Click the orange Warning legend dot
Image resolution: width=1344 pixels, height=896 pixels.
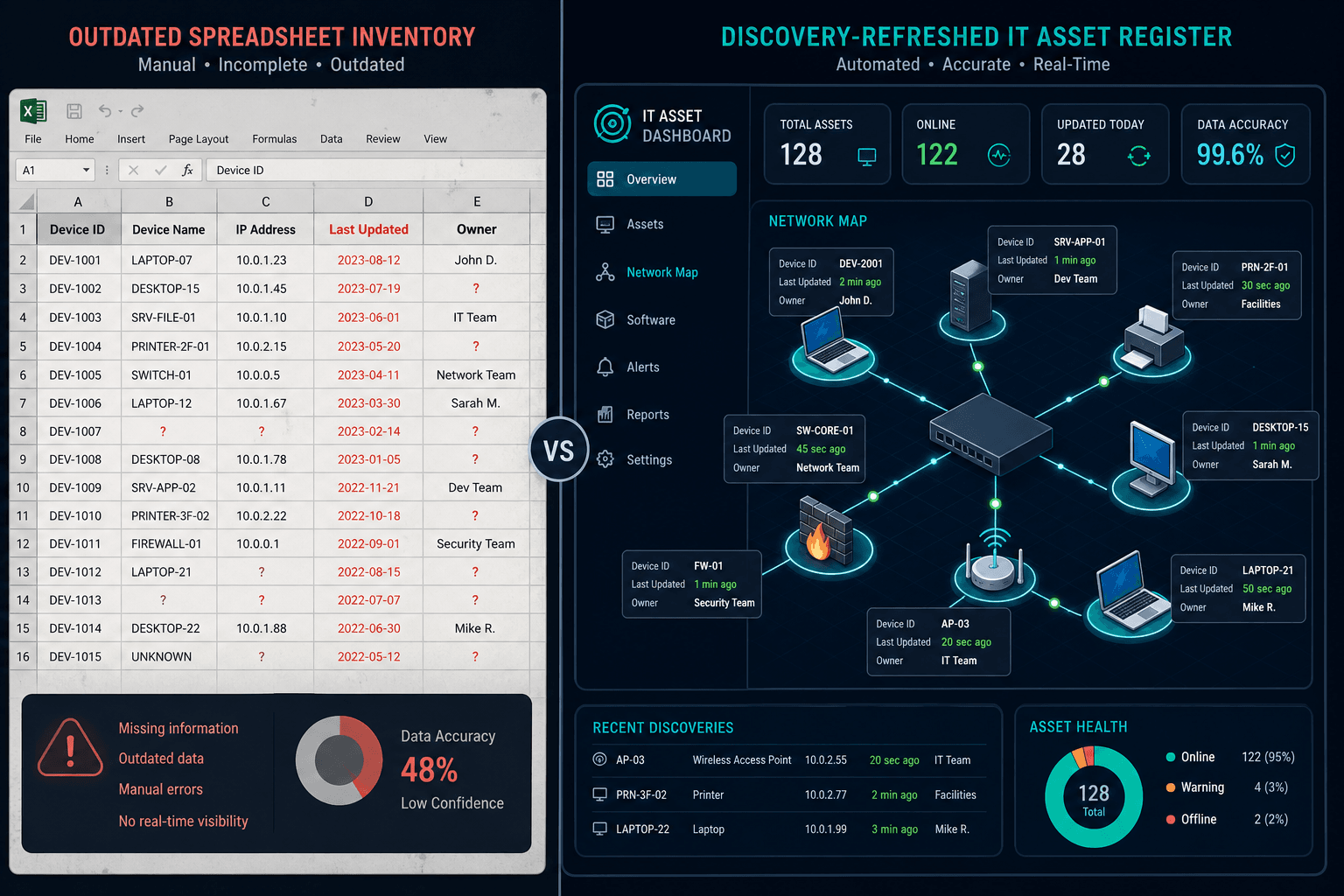point(1171,787)
